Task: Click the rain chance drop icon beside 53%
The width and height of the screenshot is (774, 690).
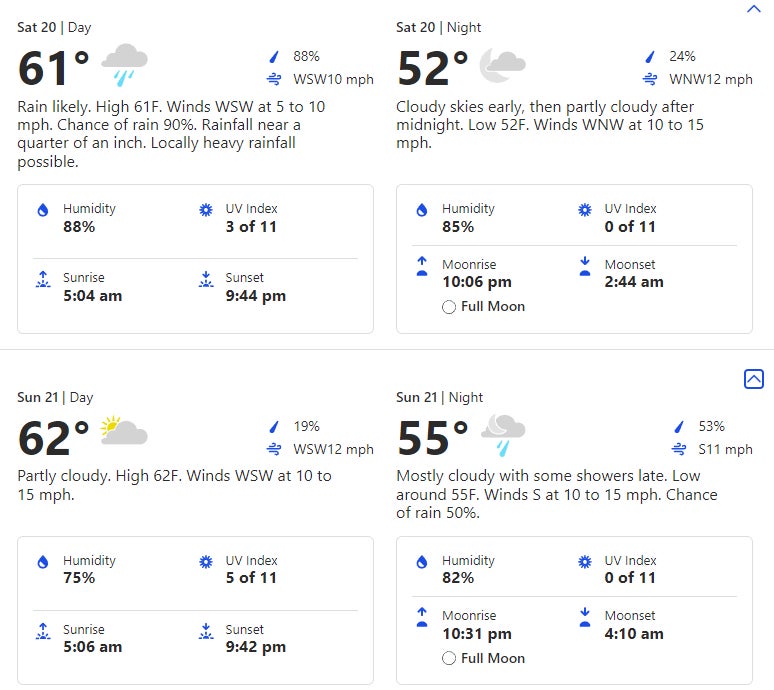Action: (x=680, y=427)
